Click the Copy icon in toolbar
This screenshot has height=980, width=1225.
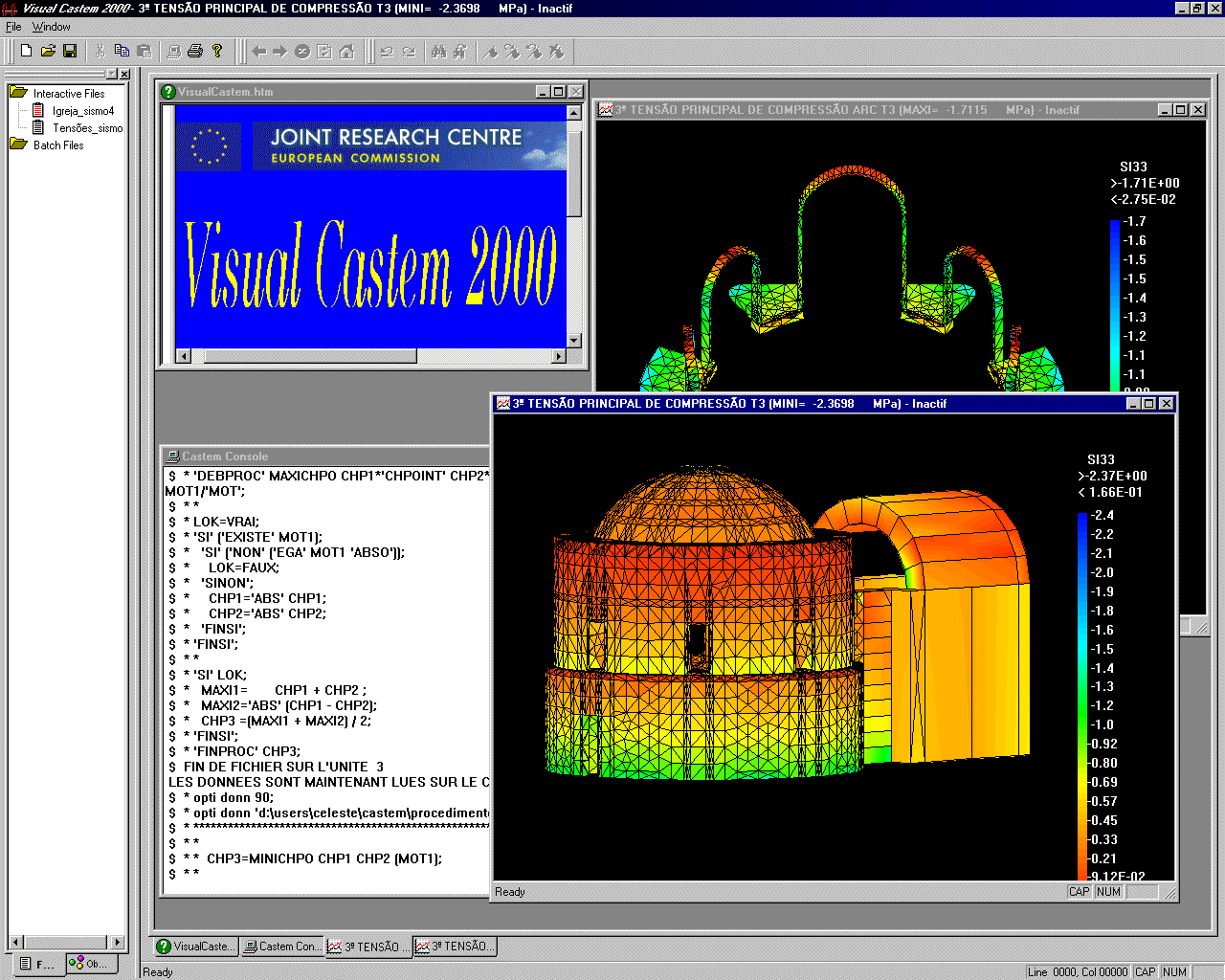122,51
